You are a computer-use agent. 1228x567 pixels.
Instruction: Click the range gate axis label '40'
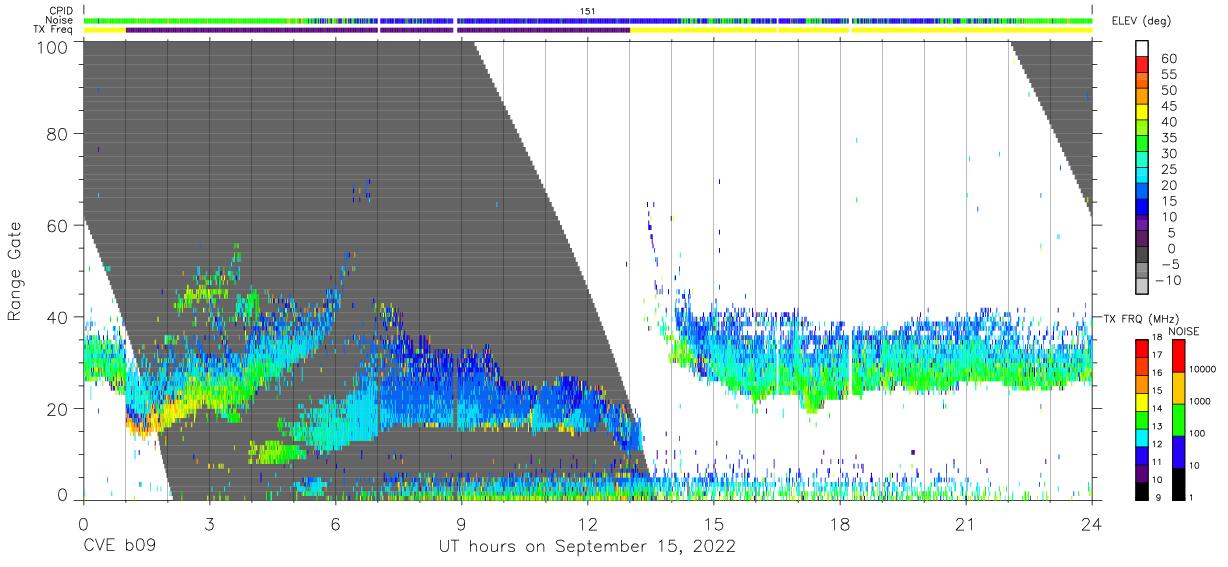[57, 317]
